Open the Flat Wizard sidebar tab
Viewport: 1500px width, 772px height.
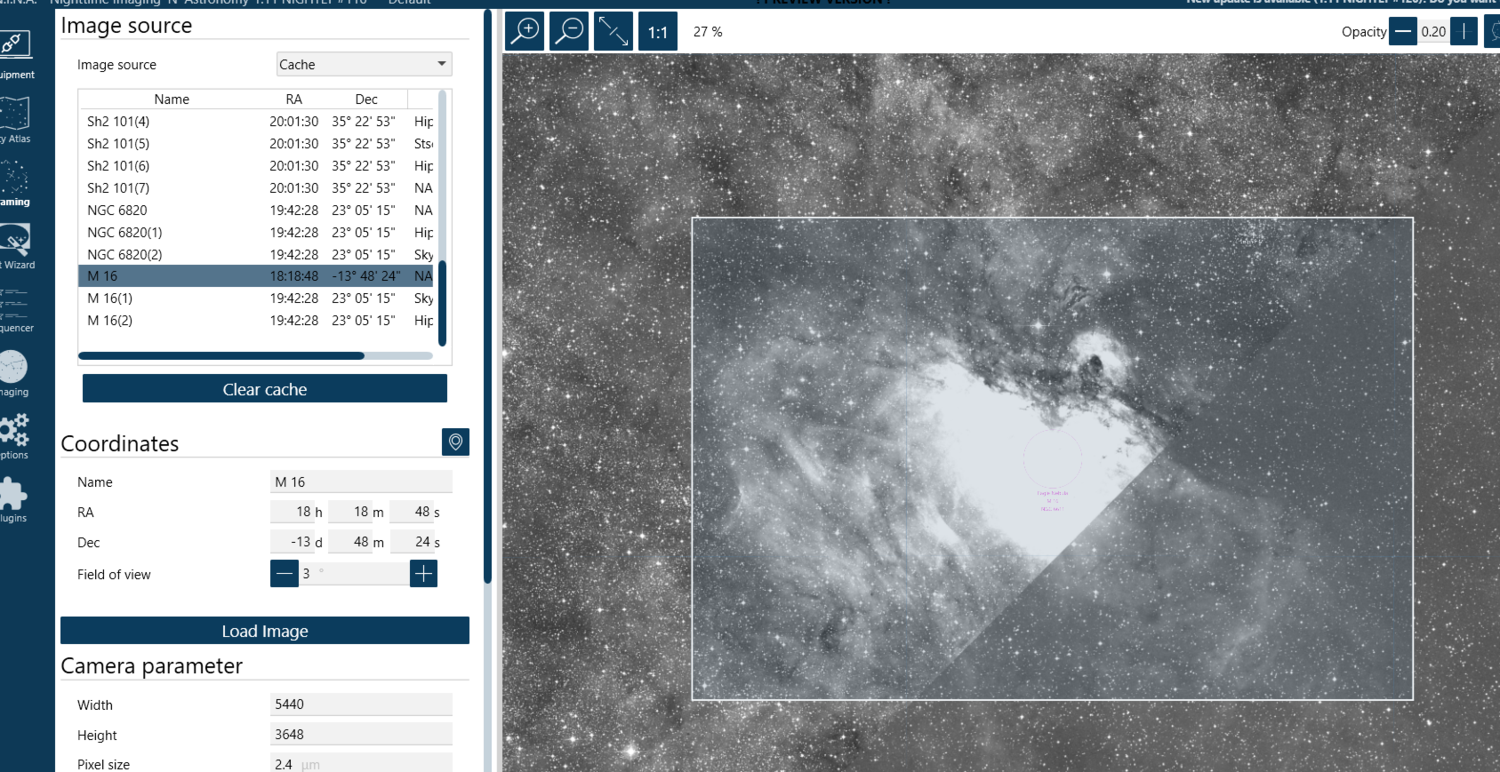(x=15, y=246)
